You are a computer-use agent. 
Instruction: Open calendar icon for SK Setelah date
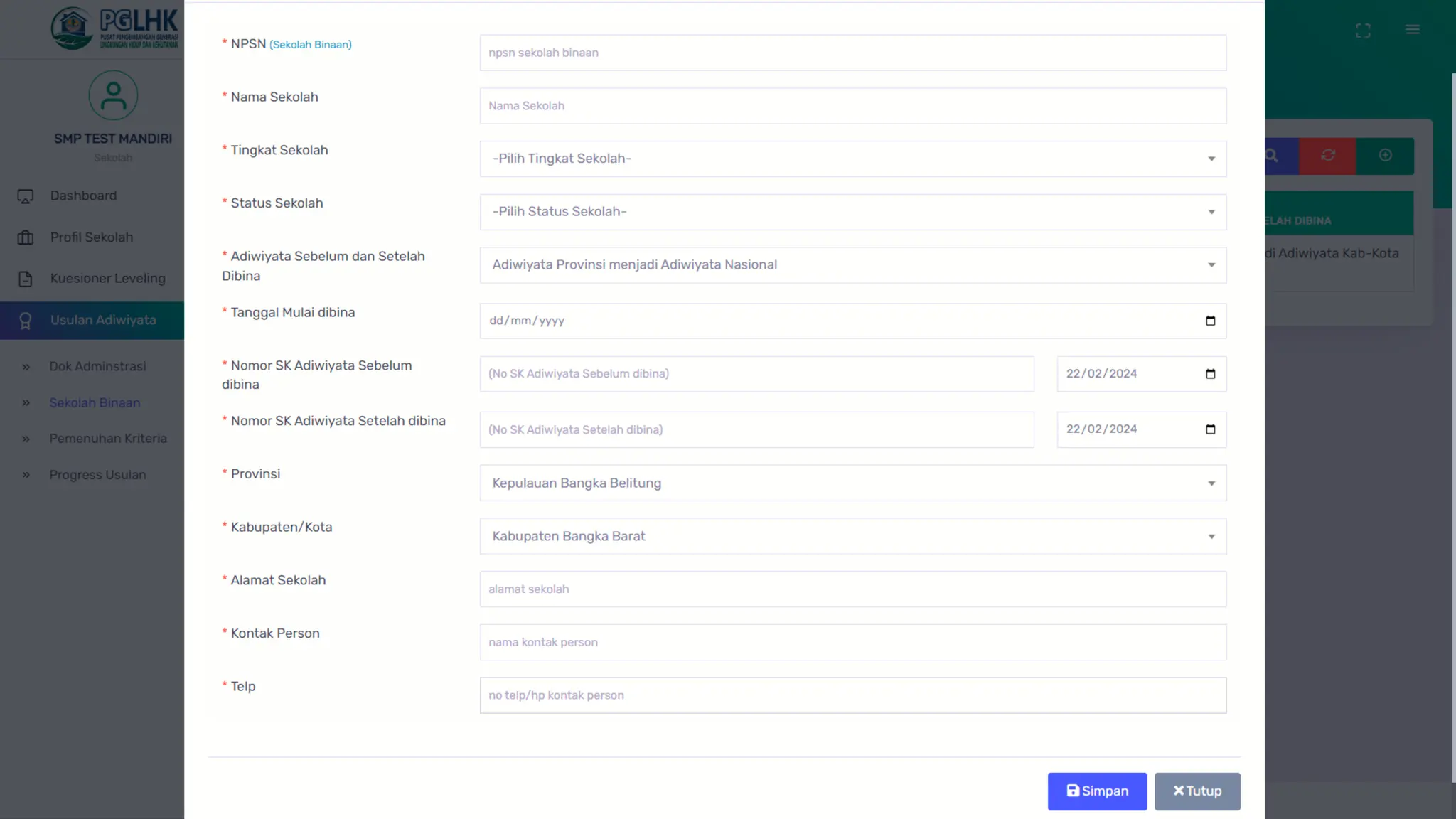point(1210,429)
